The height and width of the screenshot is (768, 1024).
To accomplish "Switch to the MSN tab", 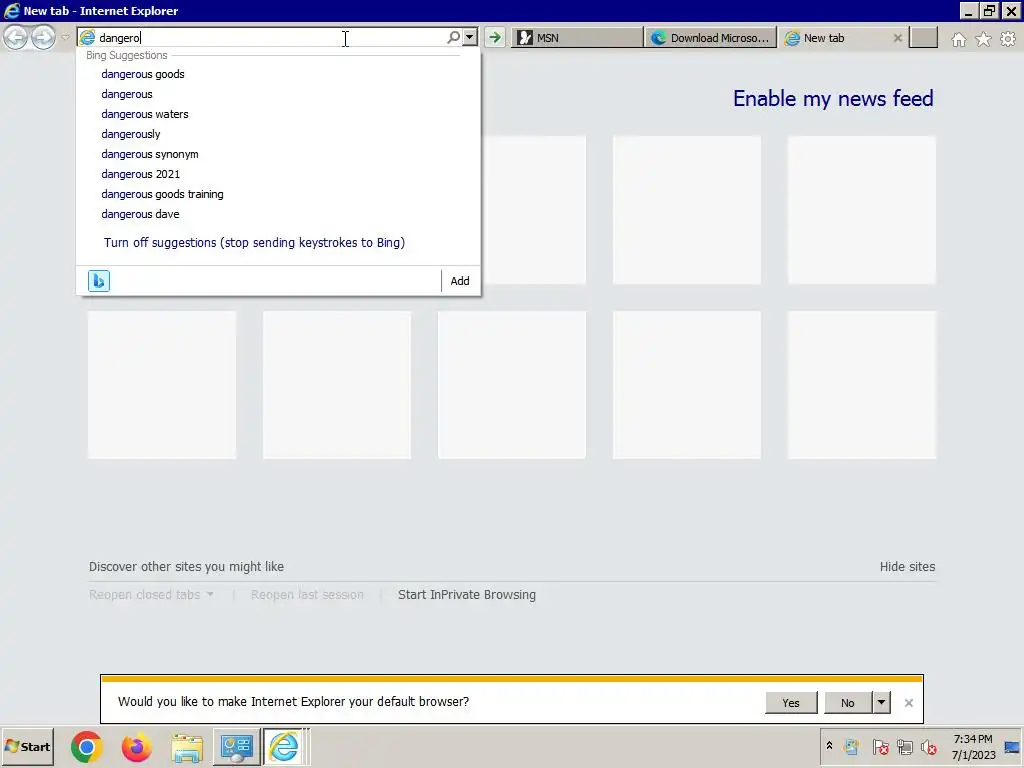I will pos(577,38).
